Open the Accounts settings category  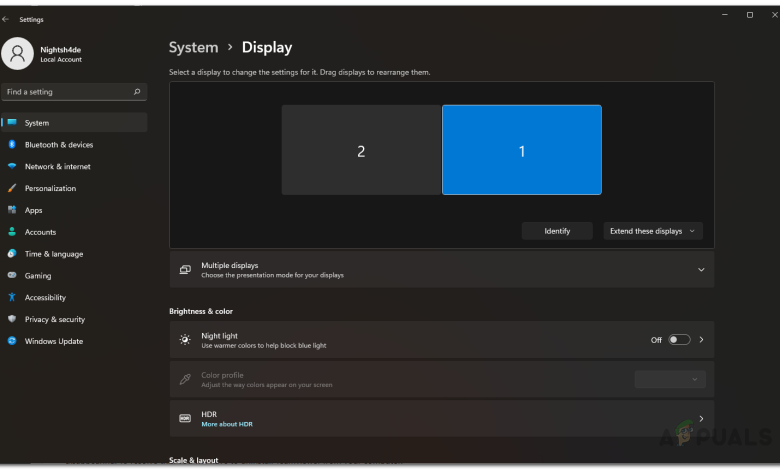(x=40, y=233)
